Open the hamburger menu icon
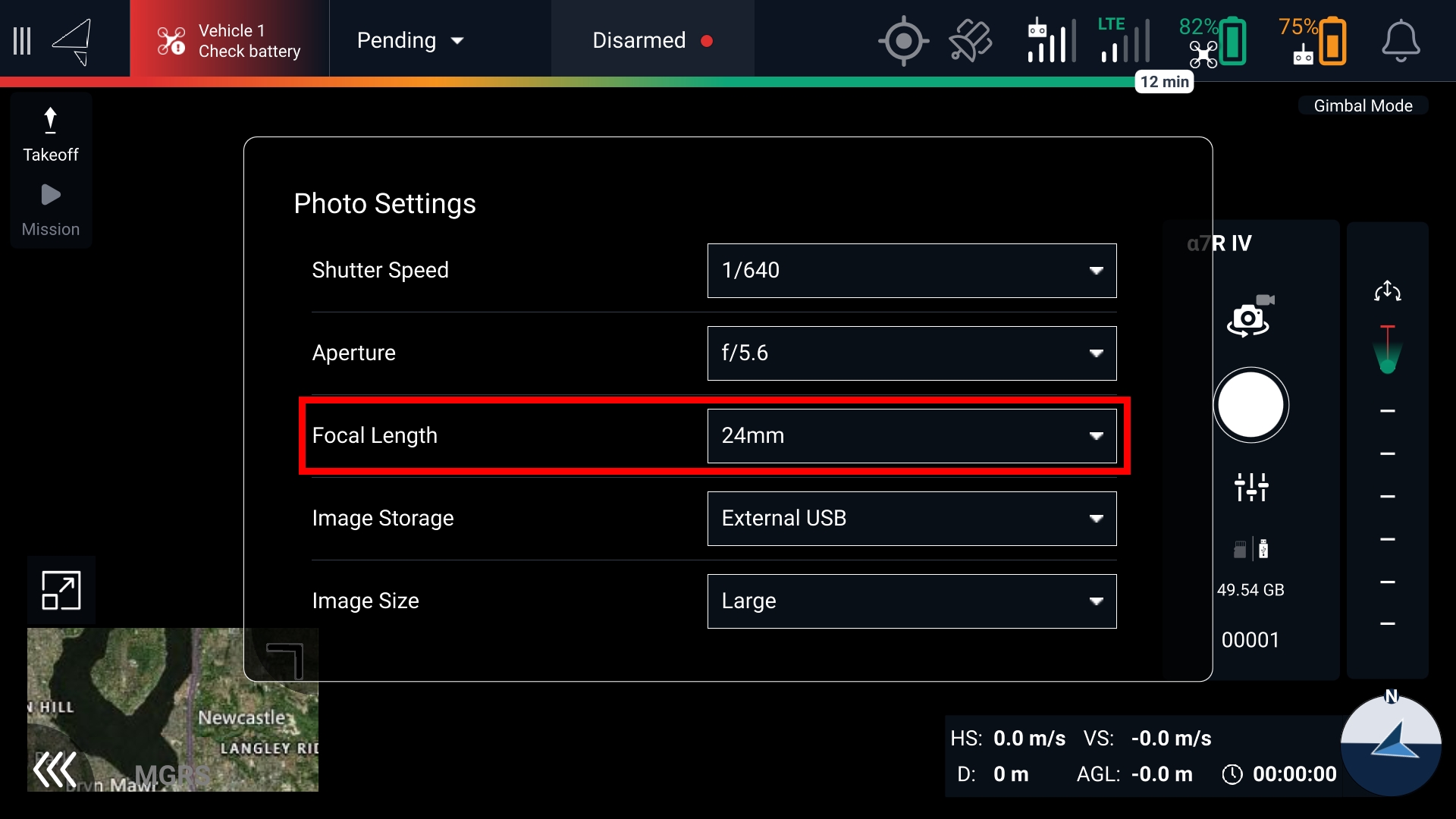Image resolution: width=1456 pixels, height=819 pixels. pyautogui.click(x=22, y=41)
